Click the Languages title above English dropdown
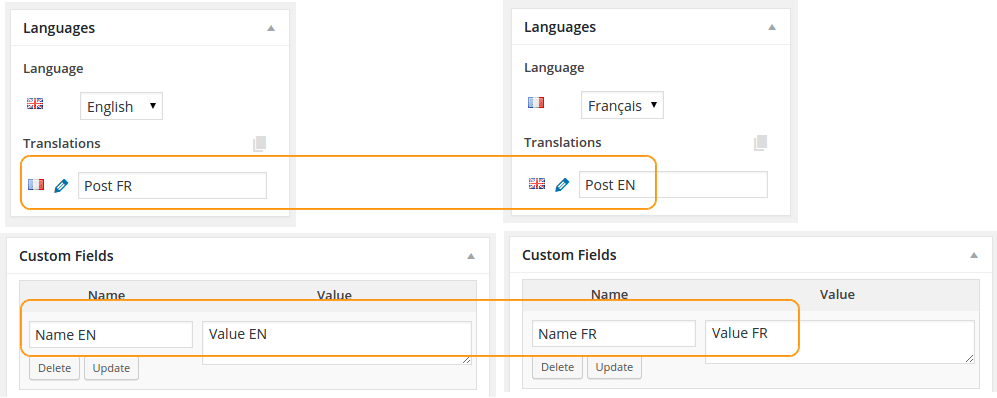 (59, 28)
